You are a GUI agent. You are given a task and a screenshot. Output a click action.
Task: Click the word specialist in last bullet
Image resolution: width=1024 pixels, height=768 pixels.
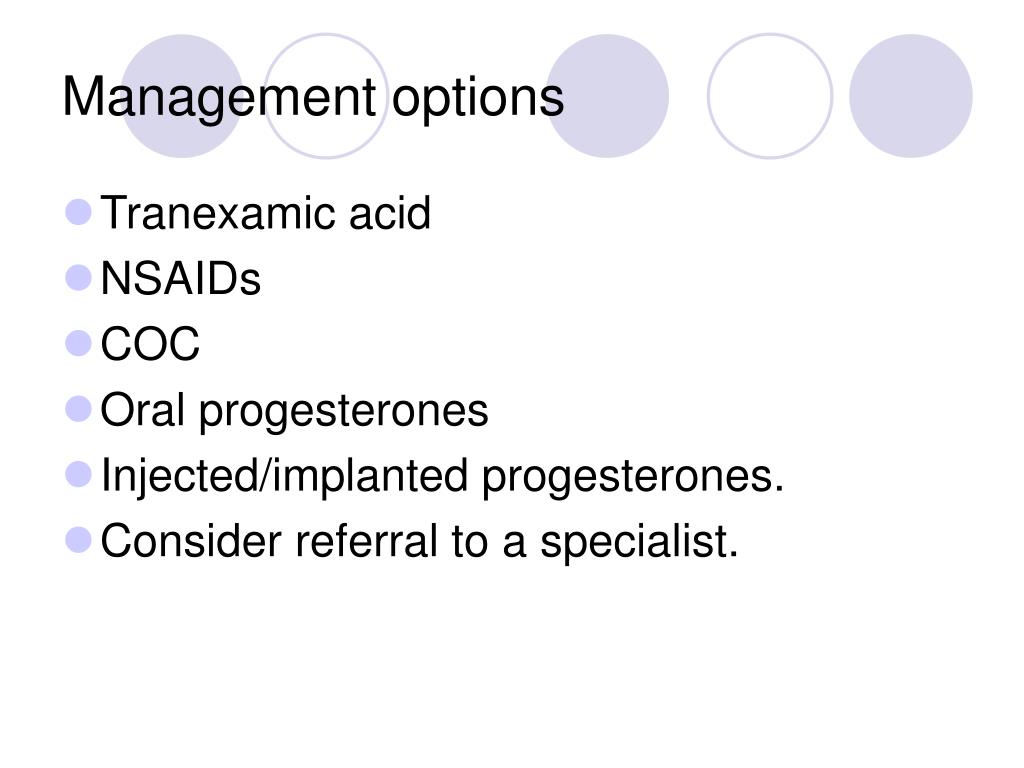pos(639,541)
